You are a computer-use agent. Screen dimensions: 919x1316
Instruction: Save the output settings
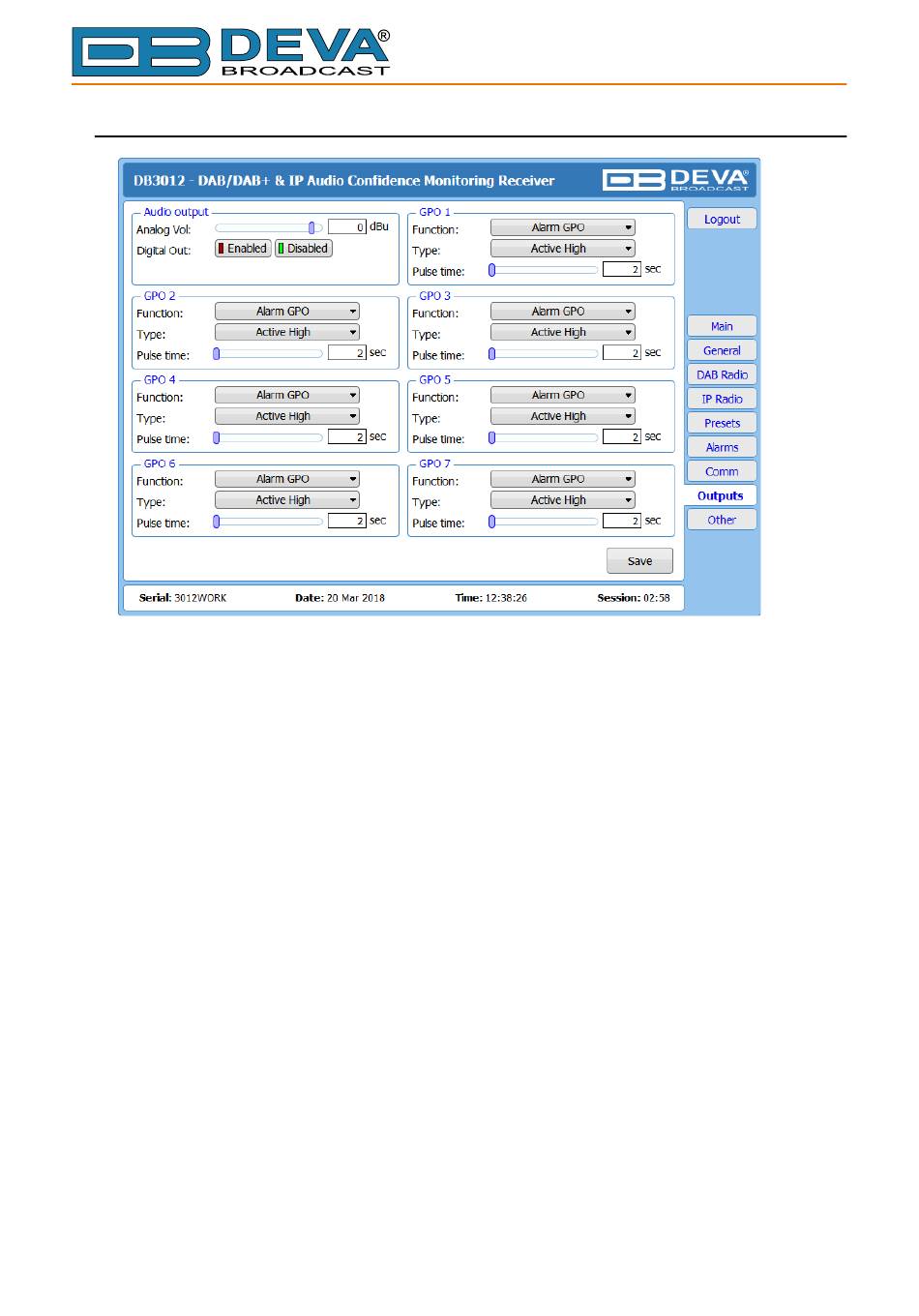pos(639,561)
